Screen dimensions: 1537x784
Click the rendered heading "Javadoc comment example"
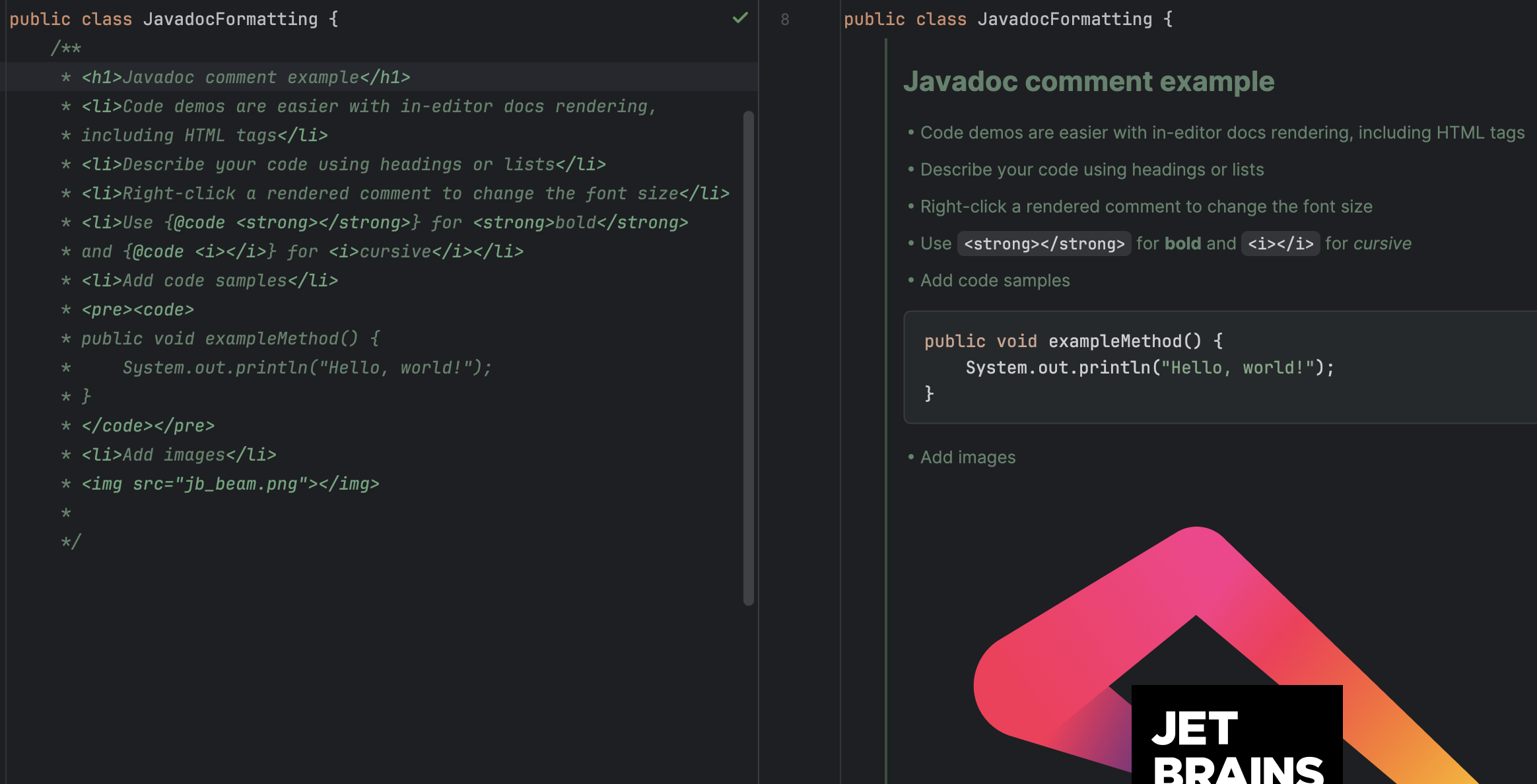[1089, 81]
